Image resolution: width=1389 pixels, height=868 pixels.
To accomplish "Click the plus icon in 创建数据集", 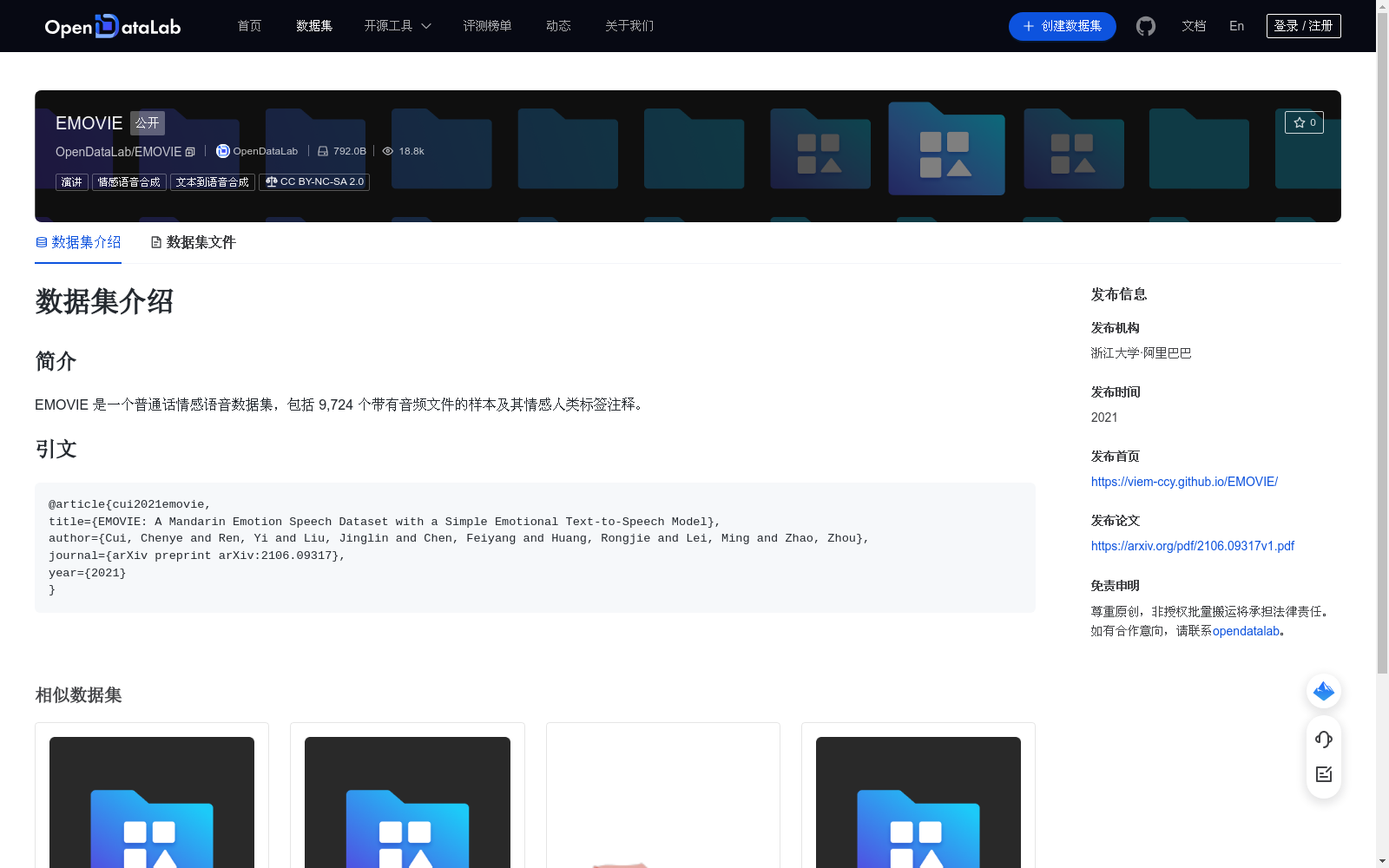I will coord(1029,26).
